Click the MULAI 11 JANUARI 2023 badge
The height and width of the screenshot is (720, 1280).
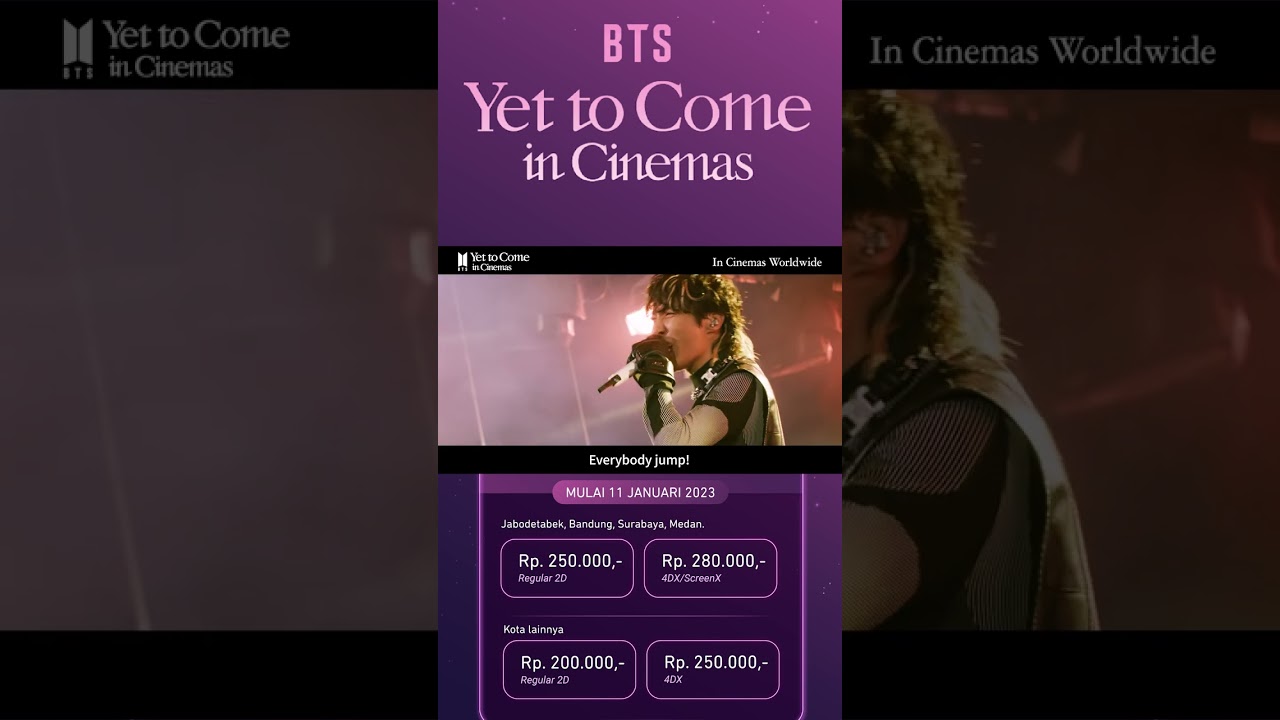click(x=640, y=492)
